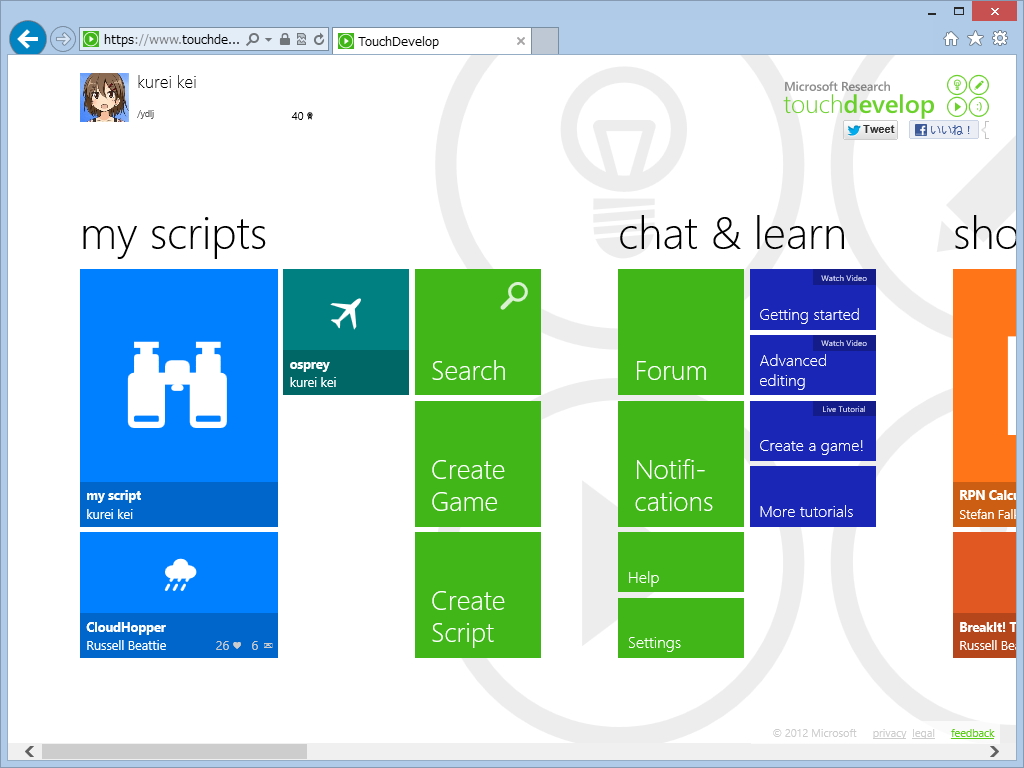Image resolution: width=1024 pixels, height=768 pixels.
Task: Click the touchdevelop logo
Action: coord(859,104)
